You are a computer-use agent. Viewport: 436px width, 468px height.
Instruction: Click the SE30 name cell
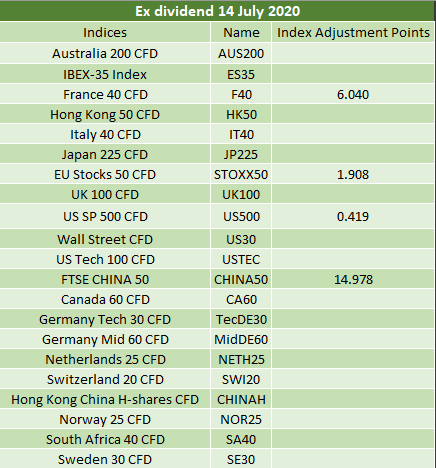[x=241, y=459]
